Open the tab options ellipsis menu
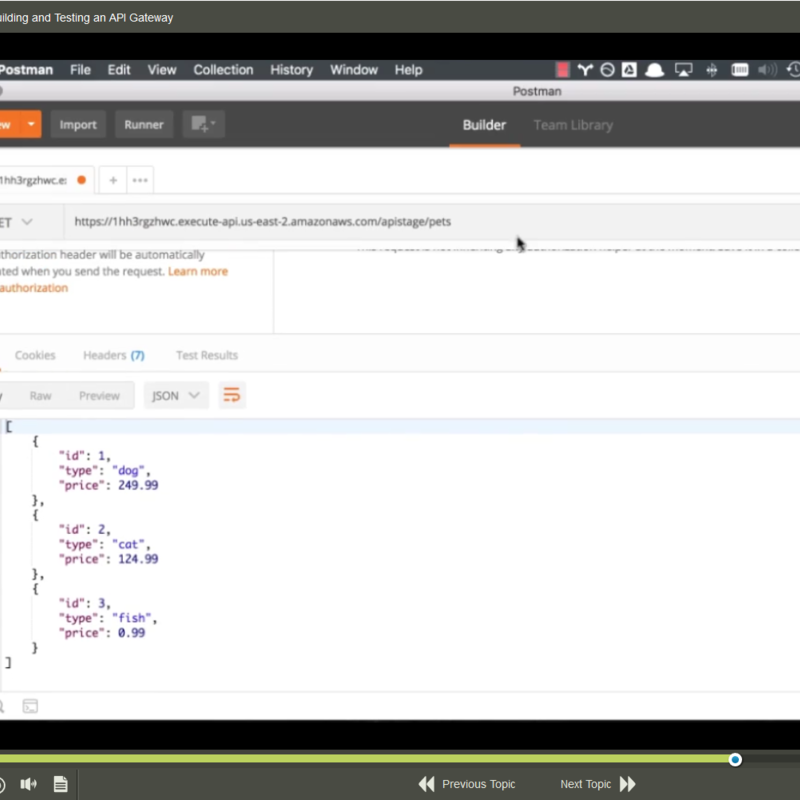Screen dimensions: 800x800 coord(140,180)
